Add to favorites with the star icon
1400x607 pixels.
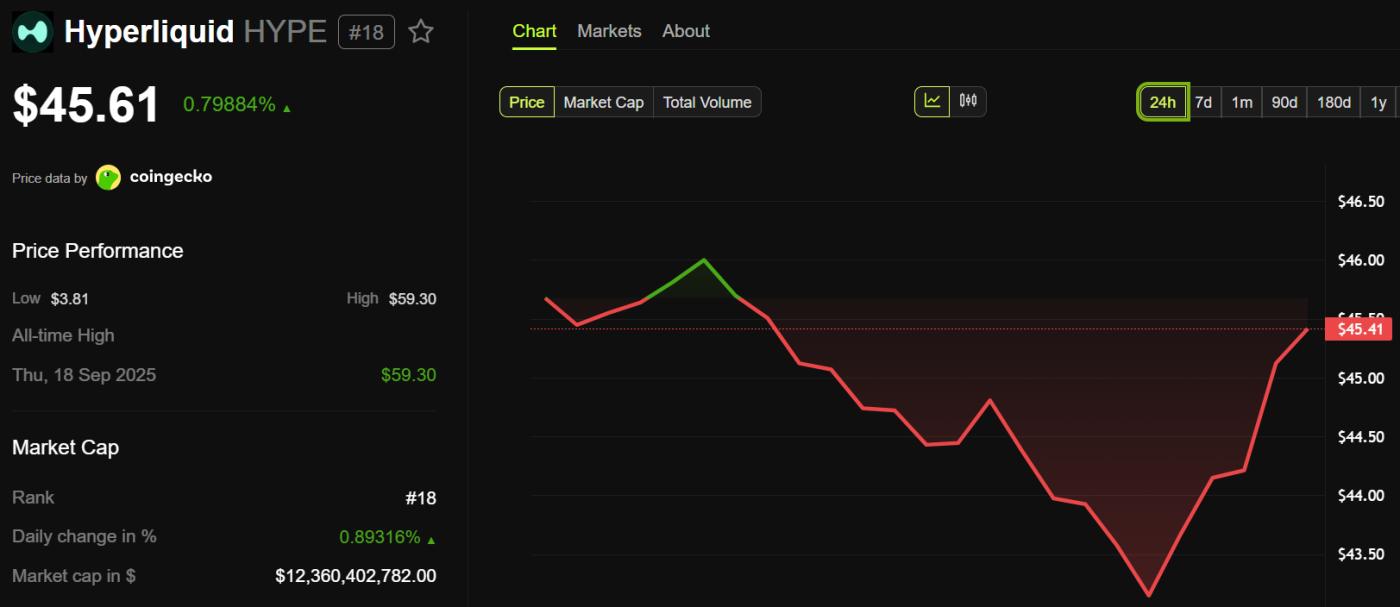point(421,32)
